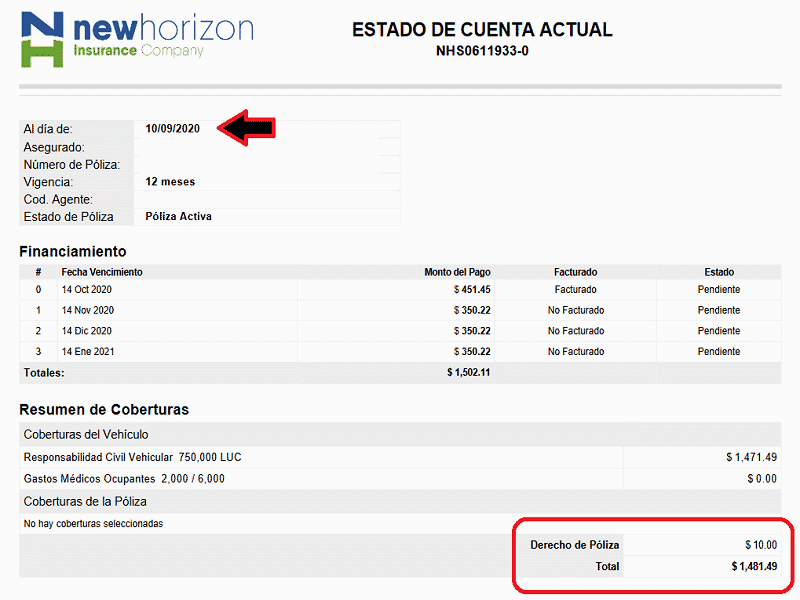Click the totals amount $ 1,502.11
Screen dimensions: 800x600
468,373
